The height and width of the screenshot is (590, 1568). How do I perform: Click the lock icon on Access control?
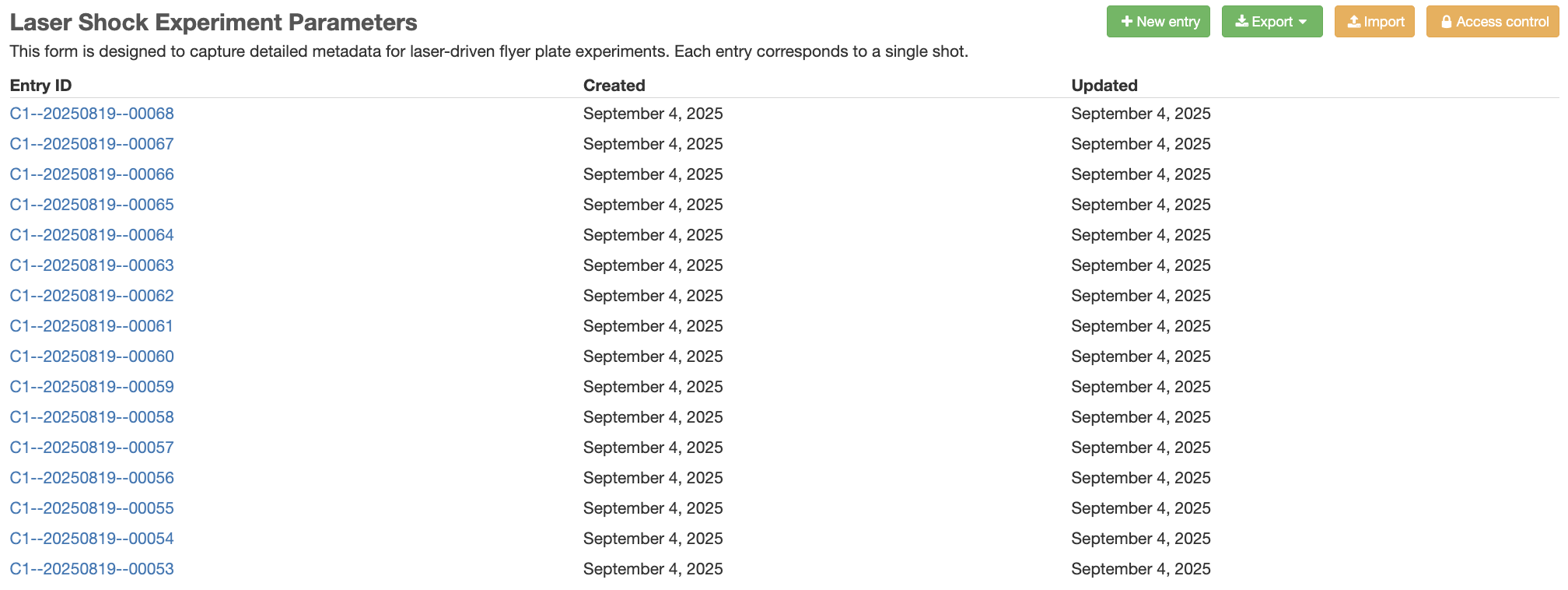pyautogui.click(x=1446, y=22)
